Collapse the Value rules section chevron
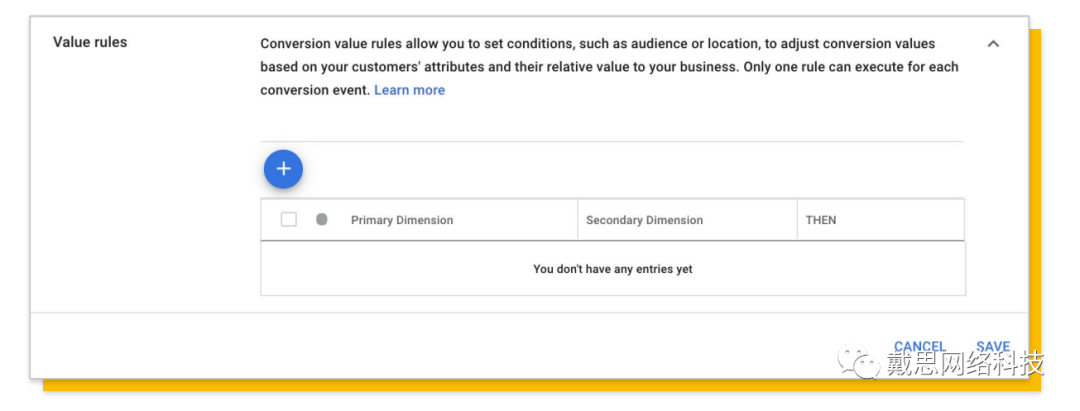The height and width of the screenshot is (411, 1080). [993, 44]
